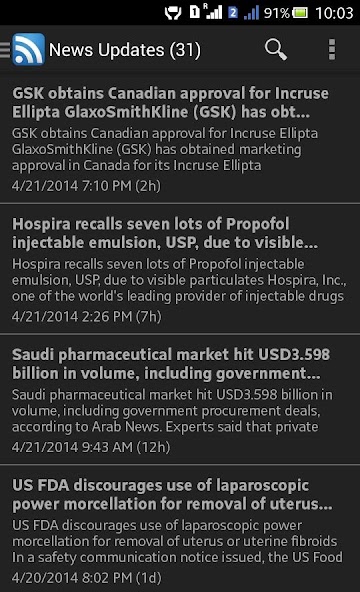Open the News Updates (31) title
This screenshot has height=592, width=360.
[125, 50]
